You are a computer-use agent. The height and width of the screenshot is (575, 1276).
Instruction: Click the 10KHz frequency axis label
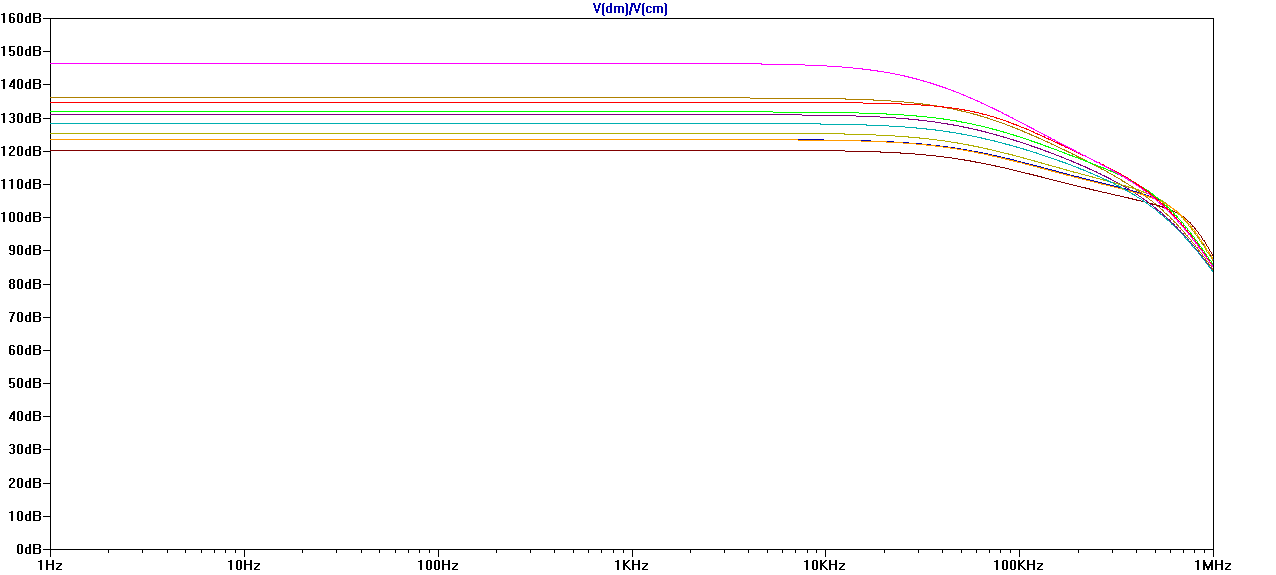click(x=826, y=566)
